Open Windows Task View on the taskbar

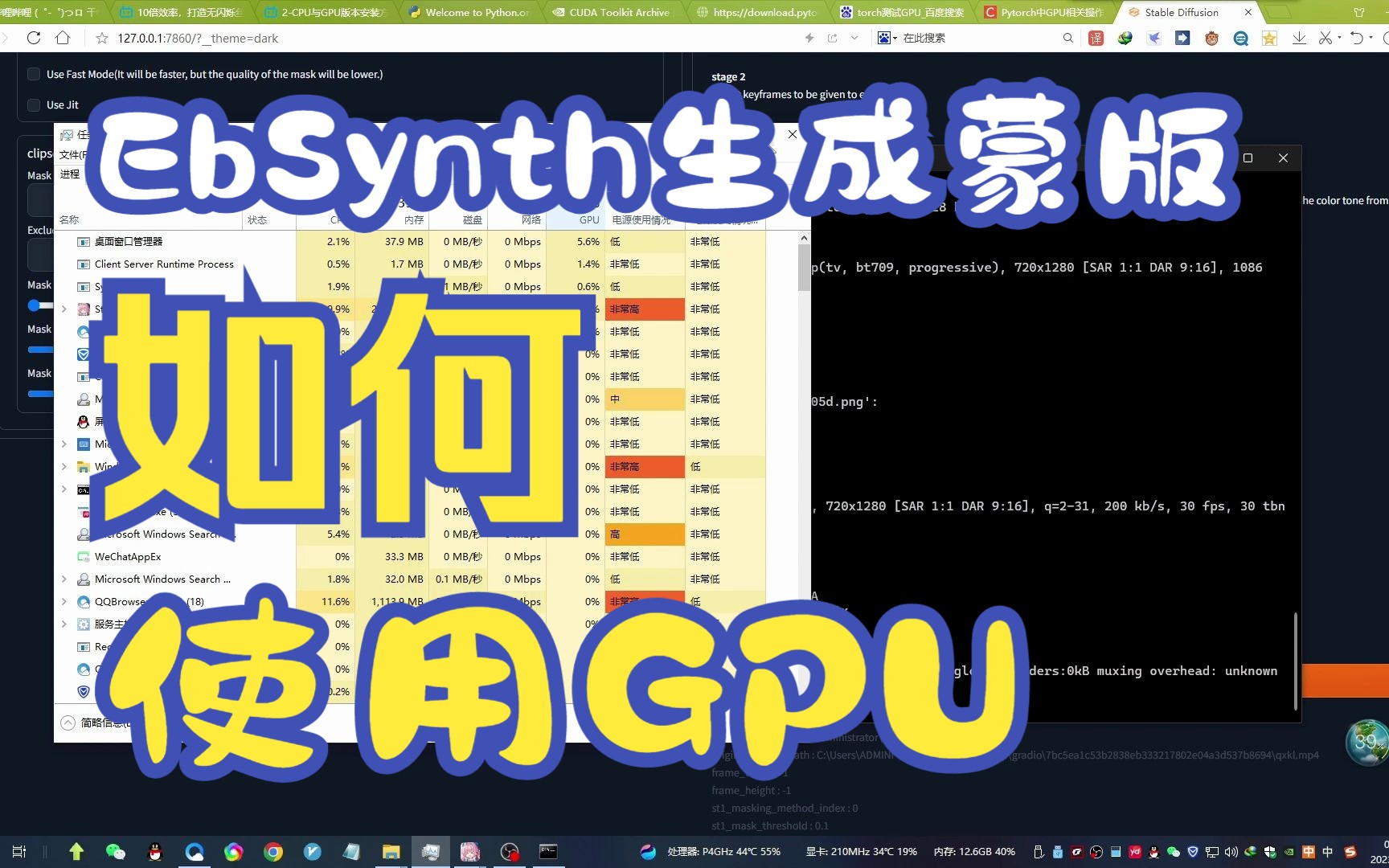pos(19,851)
